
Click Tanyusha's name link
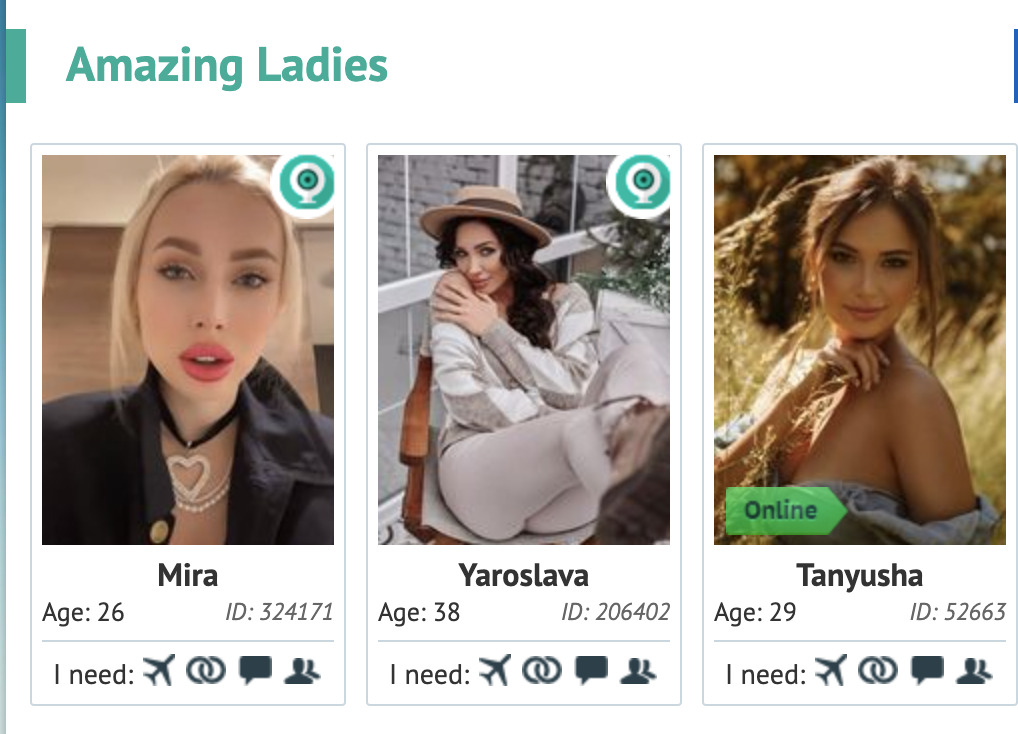coord(860,575)
